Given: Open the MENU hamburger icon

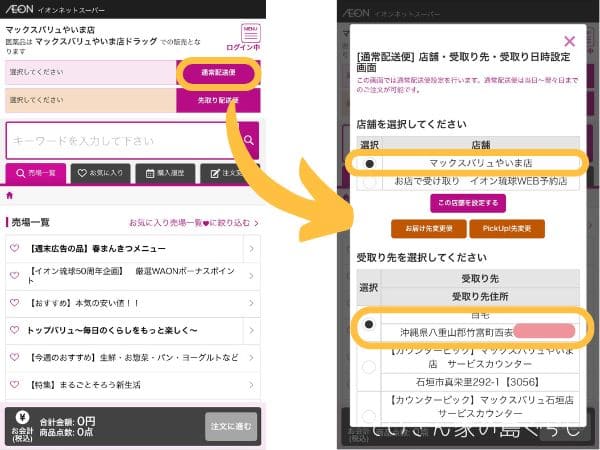Looking at the screenshot, I should tap(251, 33).
